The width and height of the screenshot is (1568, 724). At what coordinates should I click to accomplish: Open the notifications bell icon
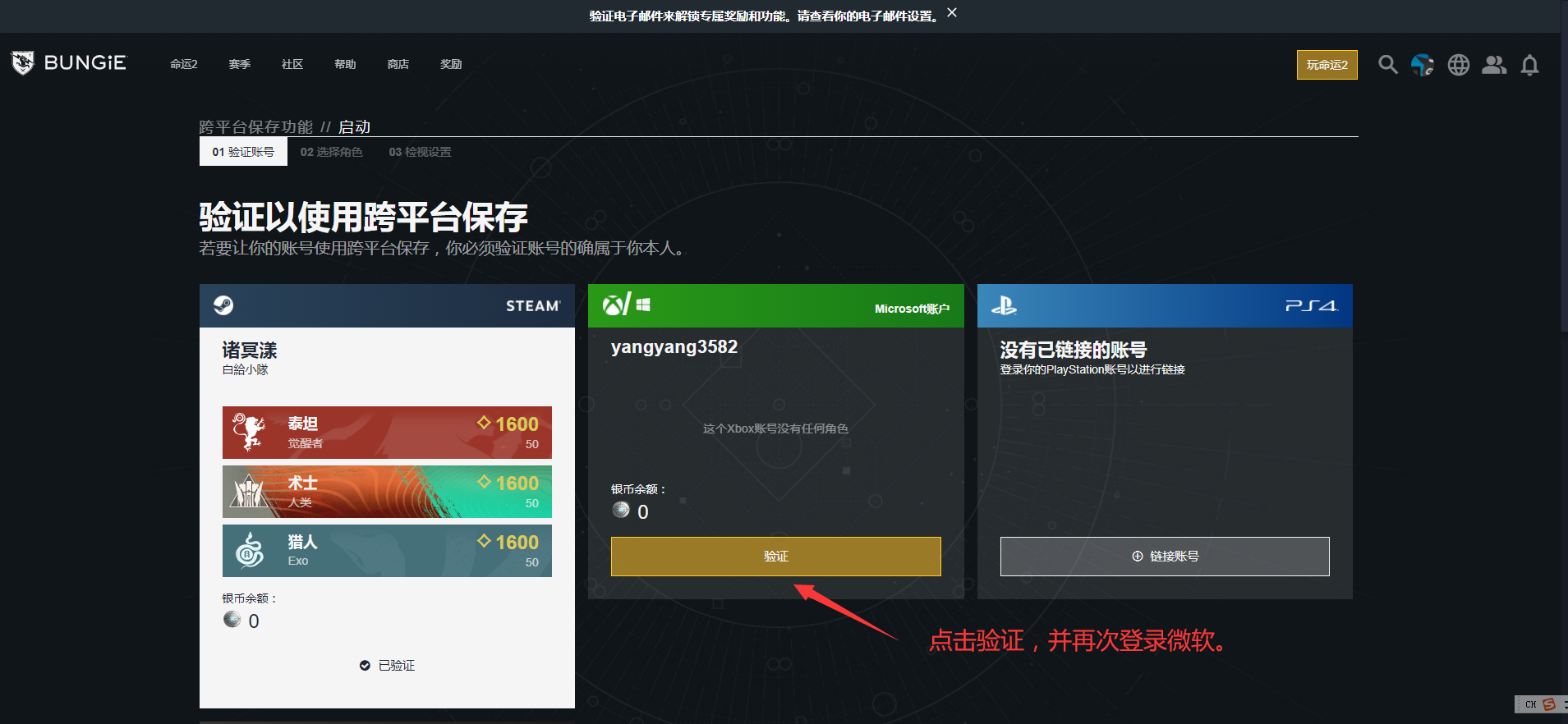pyautogui.click(x=1529, y=65)
